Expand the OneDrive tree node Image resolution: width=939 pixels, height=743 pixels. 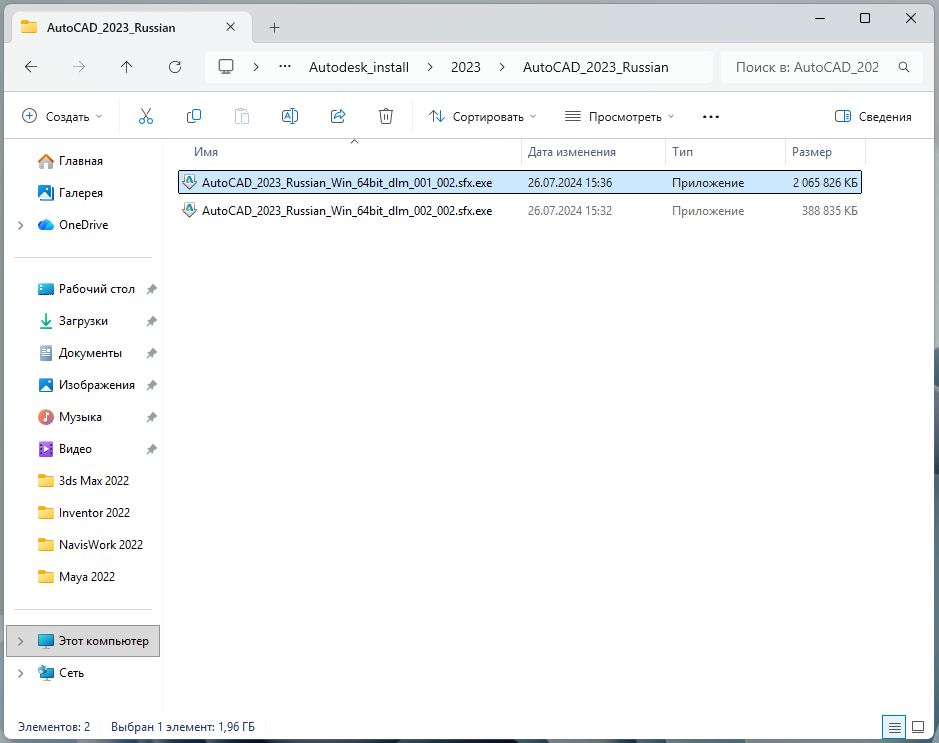20,225
